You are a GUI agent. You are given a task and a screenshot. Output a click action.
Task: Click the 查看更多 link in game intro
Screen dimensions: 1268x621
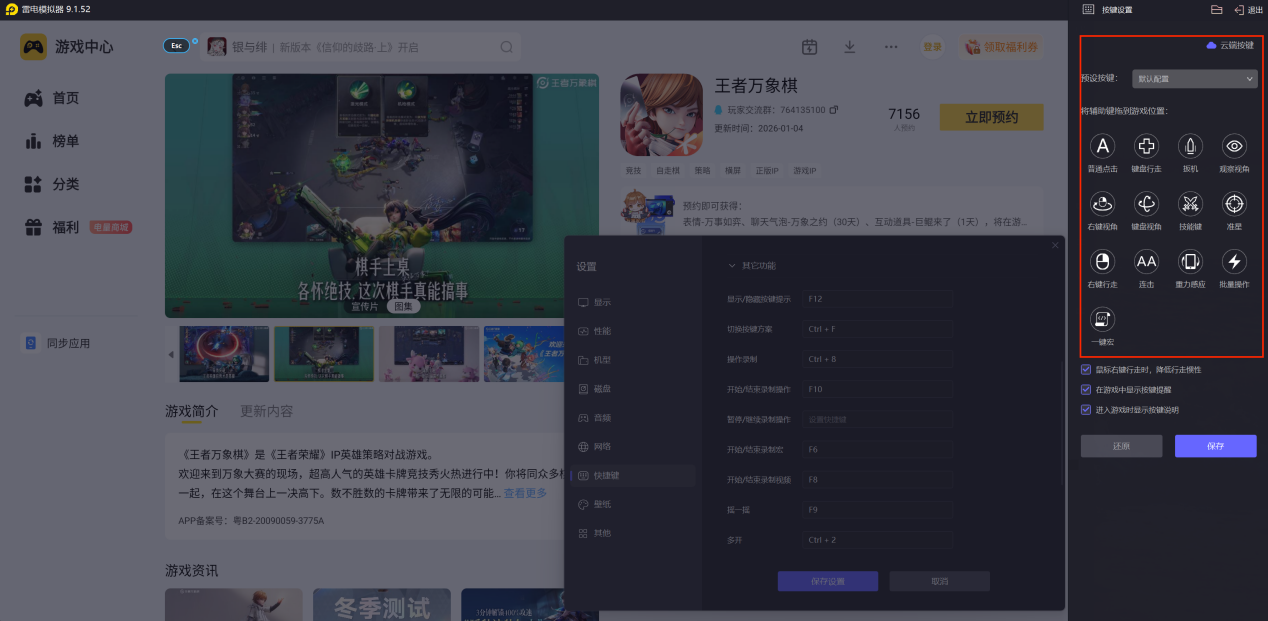coord(525,494)
